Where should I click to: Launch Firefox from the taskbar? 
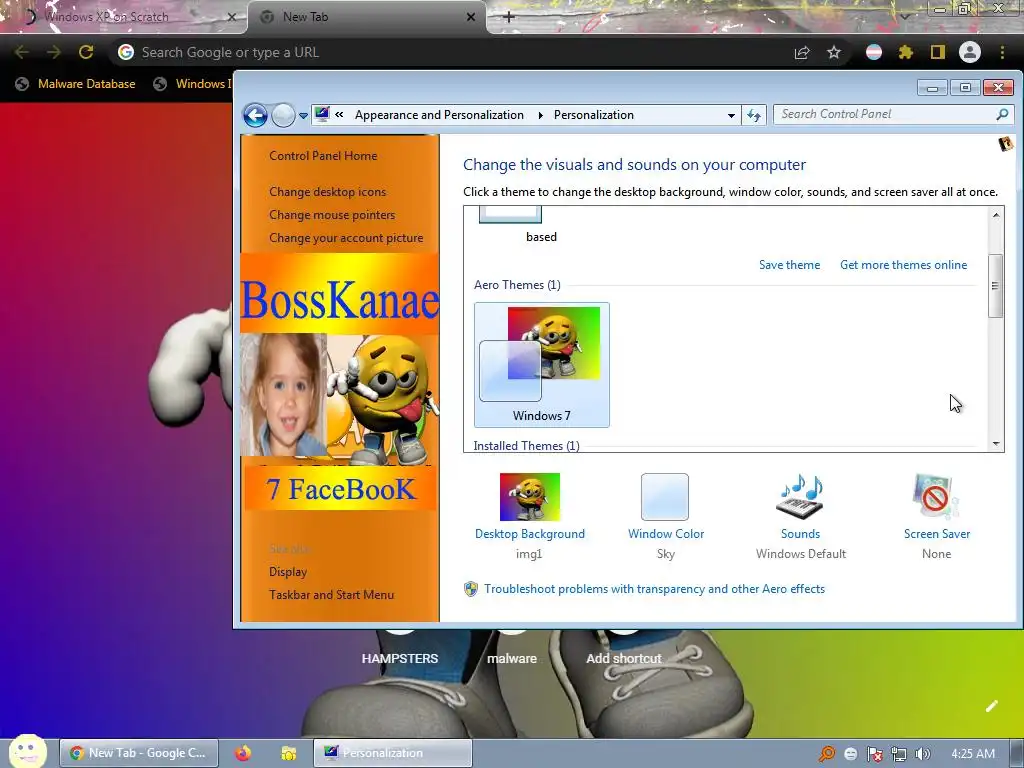tap(243, 753)
